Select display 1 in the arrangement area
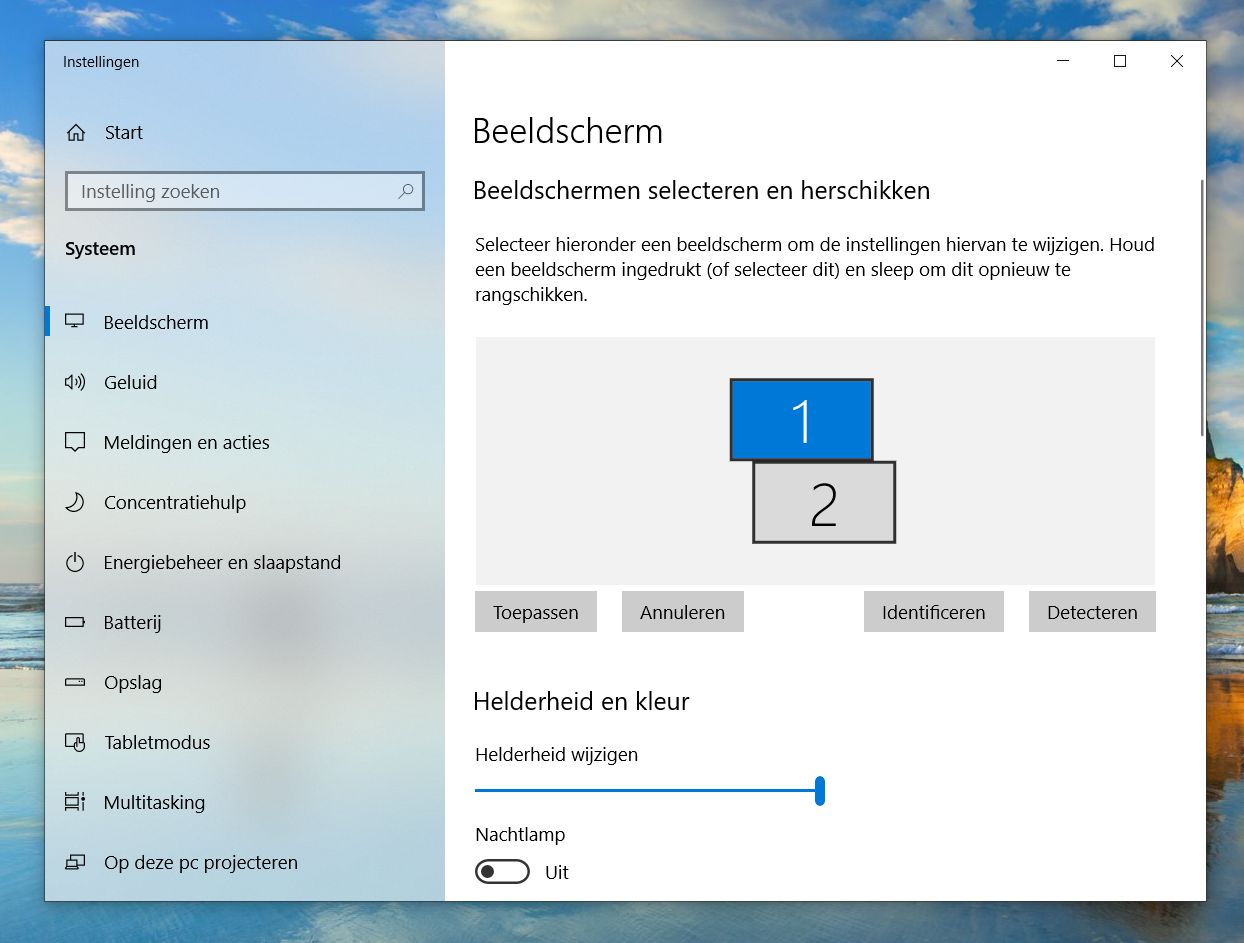The image size is (1244, 943). coord(801,420)
